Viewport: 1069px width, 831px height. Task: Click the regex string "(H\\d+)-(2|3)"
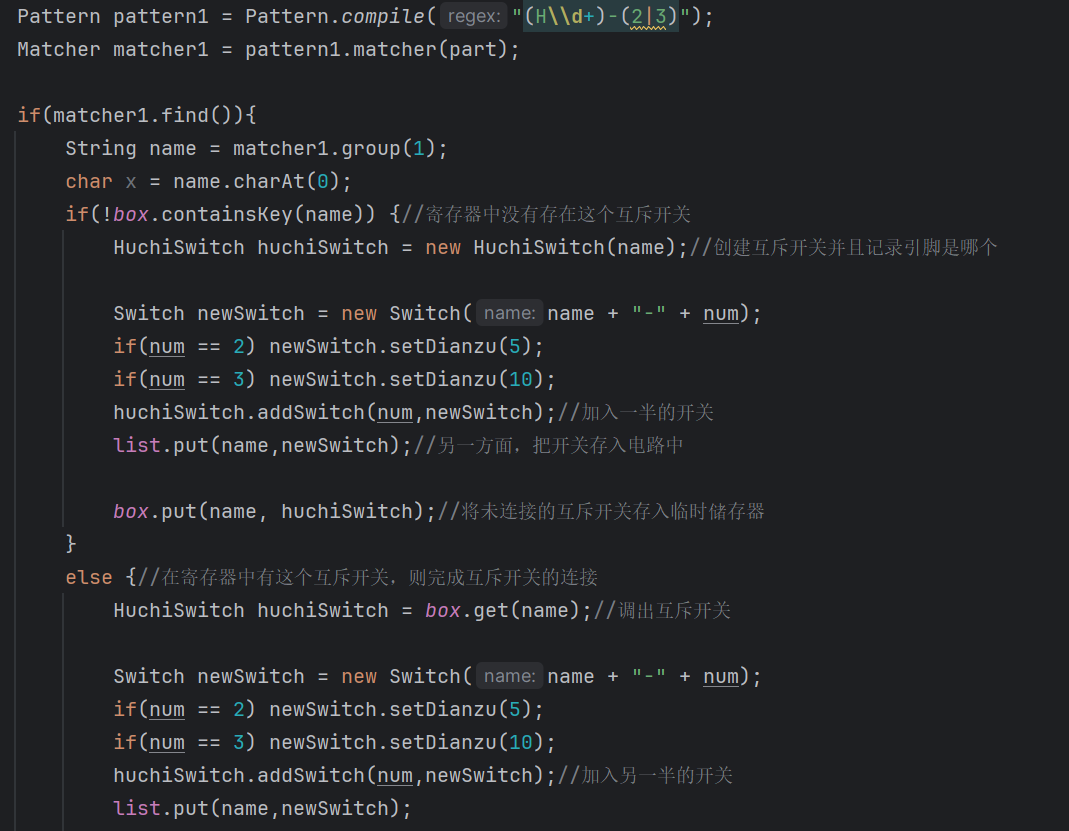(x=601, y=16)
